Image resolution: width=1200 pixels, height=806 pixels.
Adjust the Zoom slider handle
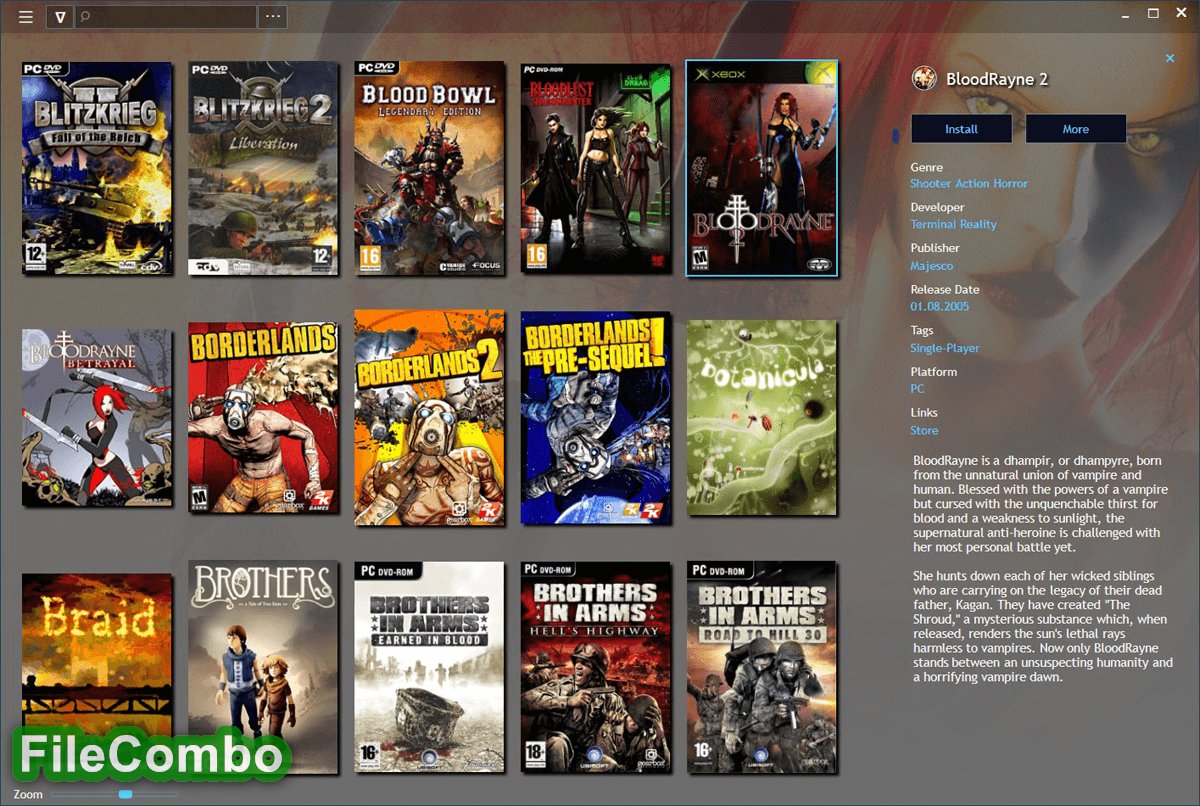coord(125,794)
